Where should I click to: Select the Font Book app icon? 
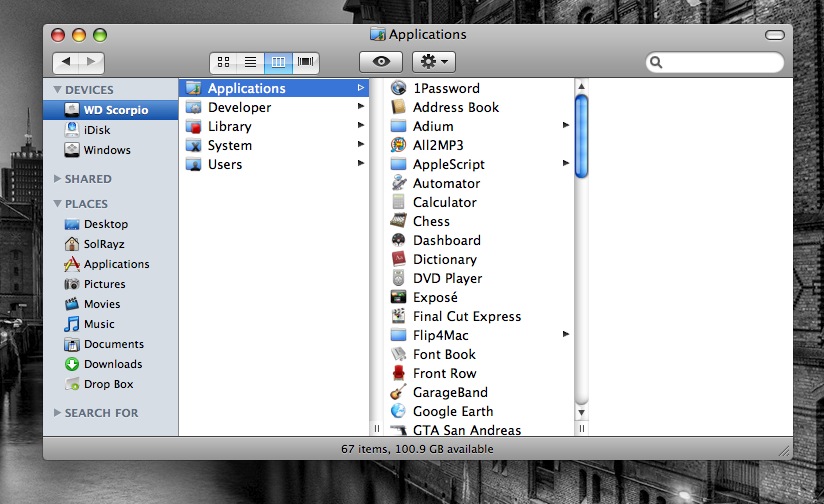click(x=398, y=354)
